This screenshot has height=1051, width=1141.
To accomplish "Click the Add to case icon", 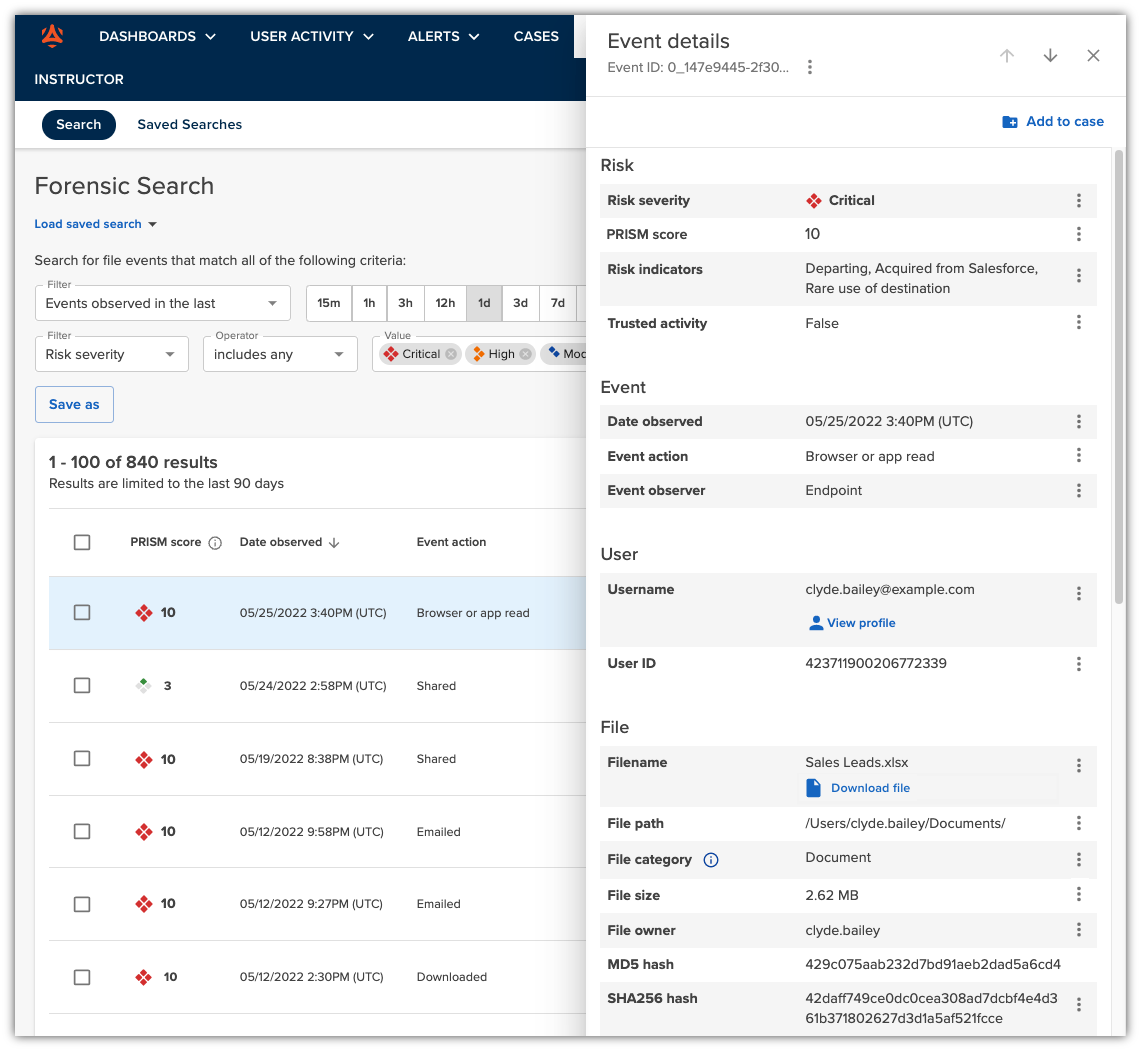I will [1012, 121].
